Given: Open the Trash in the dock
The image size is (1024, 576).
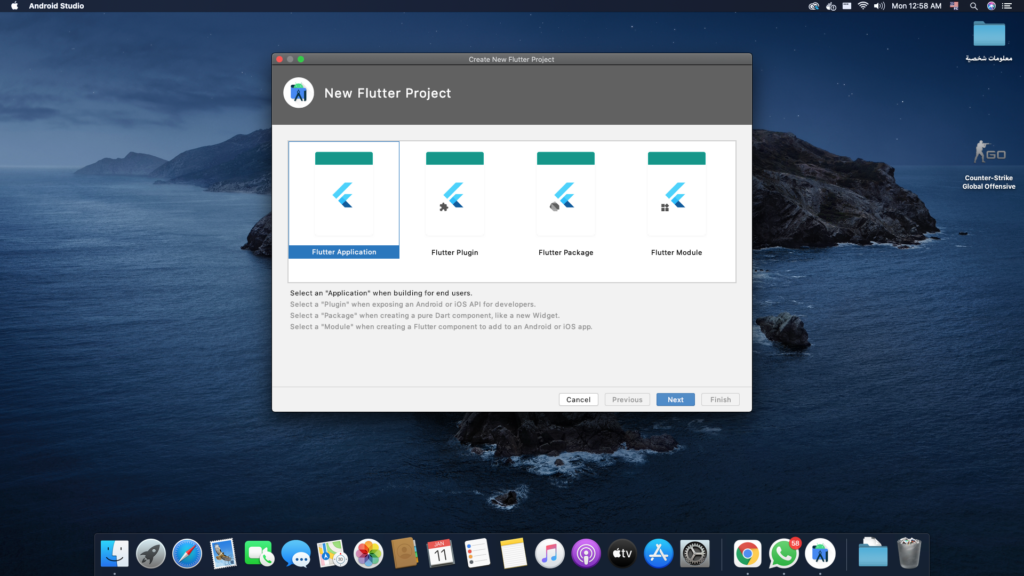Looking at the screenshot, I should pos(909,554).
